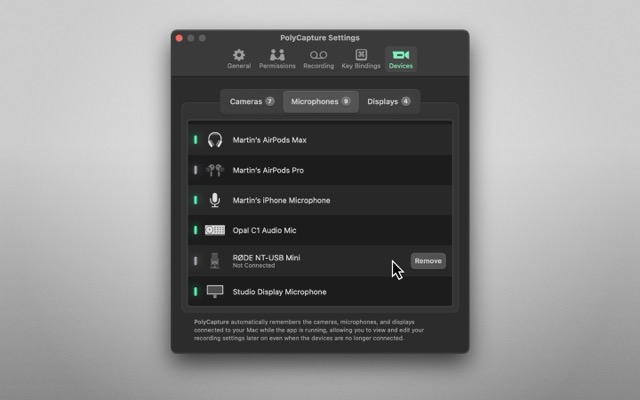Remove the RØDE NT-USB Mini device
Image resolution: width=640 pixels, height=400 pixels.
tap(428, 261)
